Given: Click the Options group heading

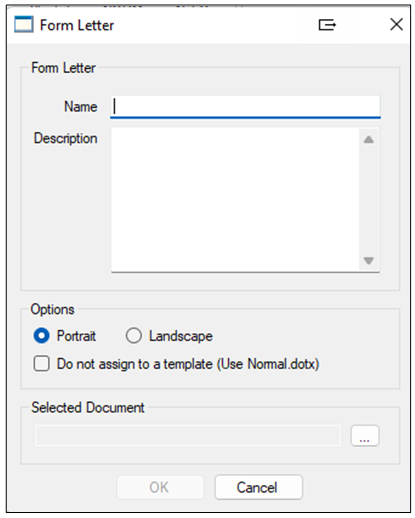Looking at the screenshot, I should pos(53,310).
